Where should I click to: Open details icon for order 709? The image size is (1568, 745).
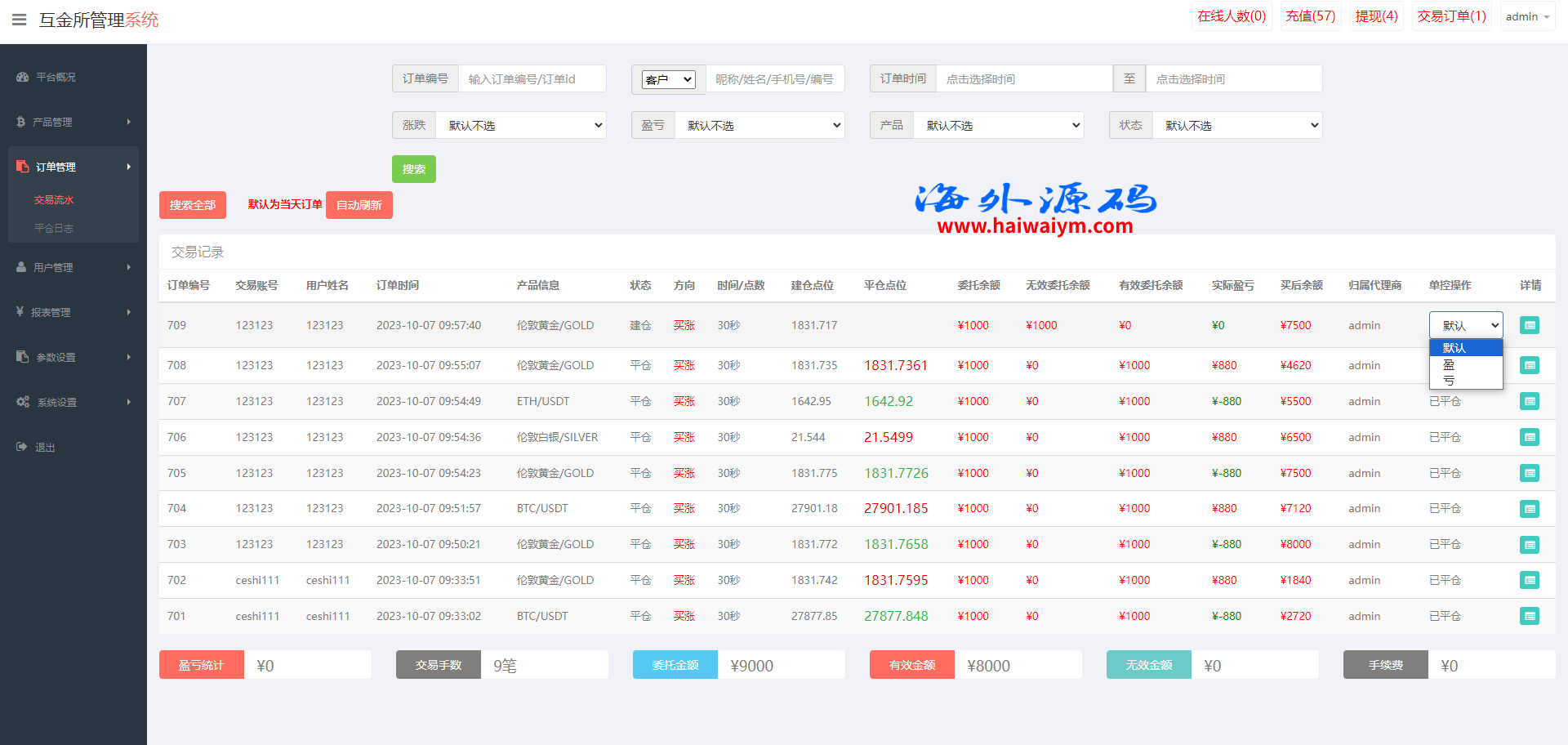(1529, 325)
